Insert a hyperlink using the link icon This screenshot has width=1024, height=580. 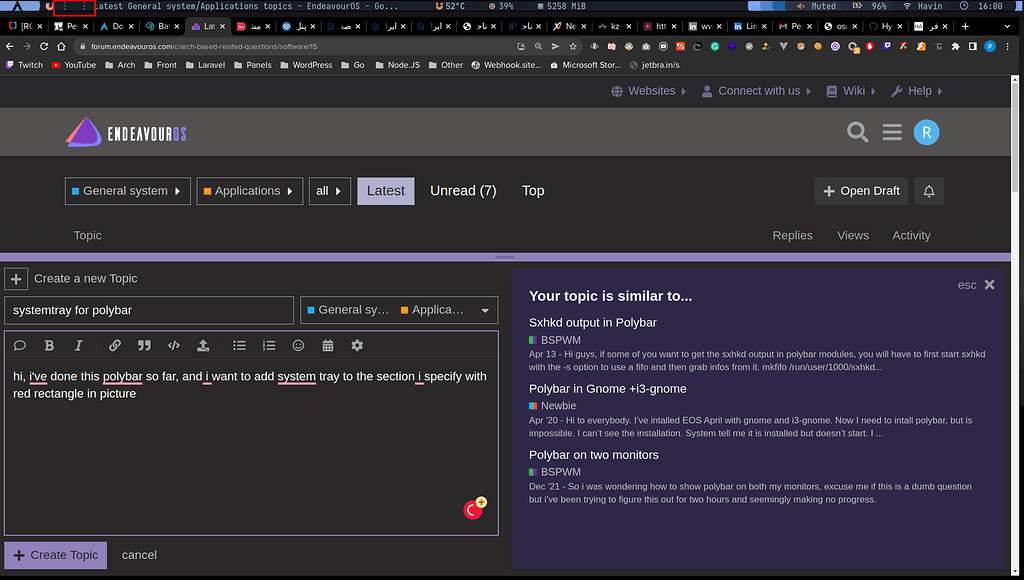tap(114, 345)
